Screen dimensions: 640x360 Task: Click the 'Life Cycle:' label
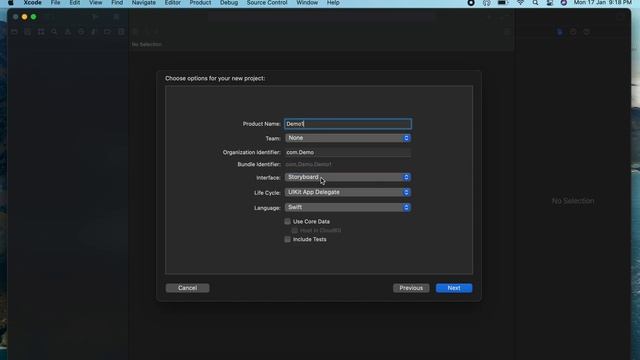pos(267,193)
